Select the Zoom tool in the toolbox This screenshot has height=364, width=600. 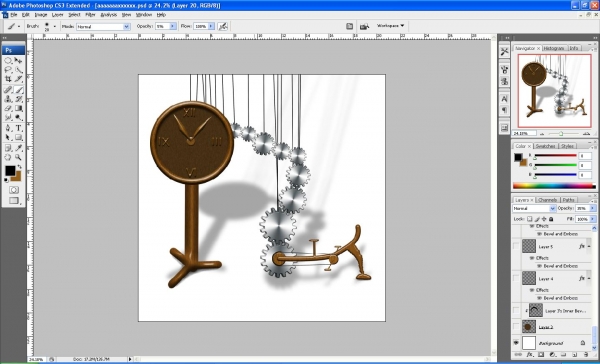point(18,157)
